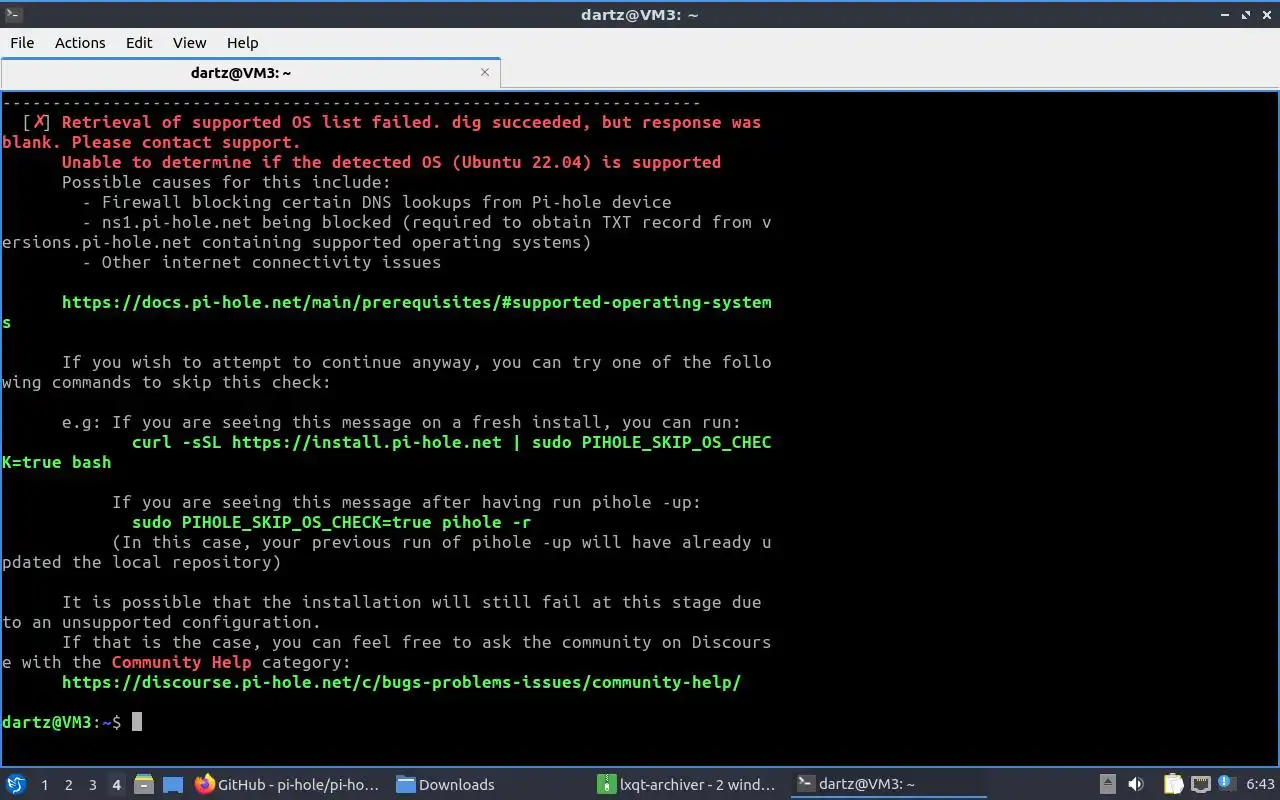Open the View menu
Image resolution: width=1280 pixels, height=800 pixels.
click(189, 42)
